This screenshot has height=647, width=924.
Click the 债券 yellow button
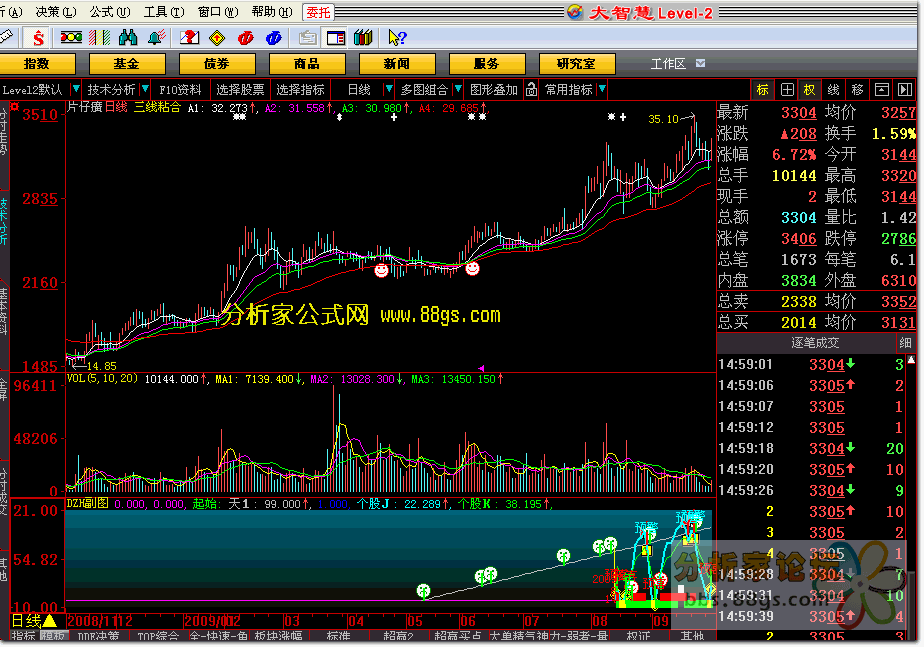tap(217, 64)
